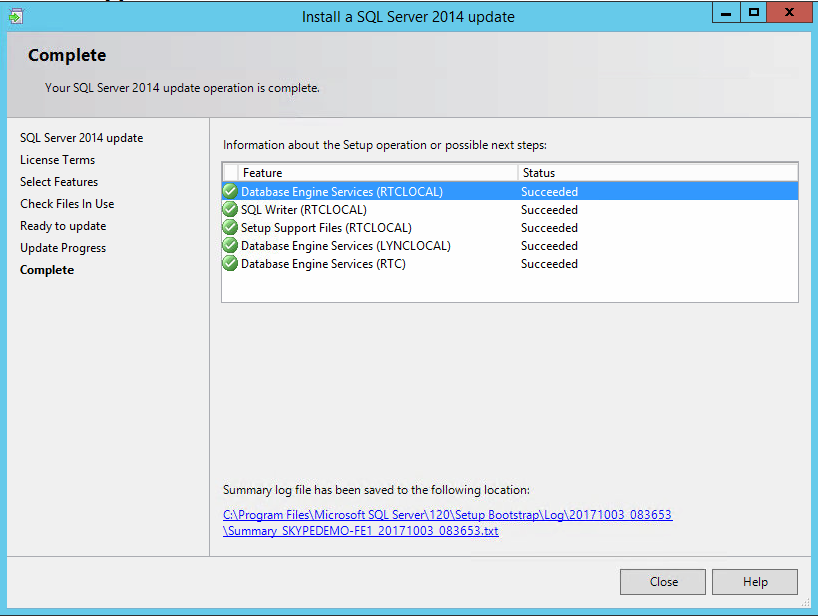The image size is (818, 616).
Task: Select the 'Database Engine Services (RTCLOCAL)' row
Action: click(510, 191)
